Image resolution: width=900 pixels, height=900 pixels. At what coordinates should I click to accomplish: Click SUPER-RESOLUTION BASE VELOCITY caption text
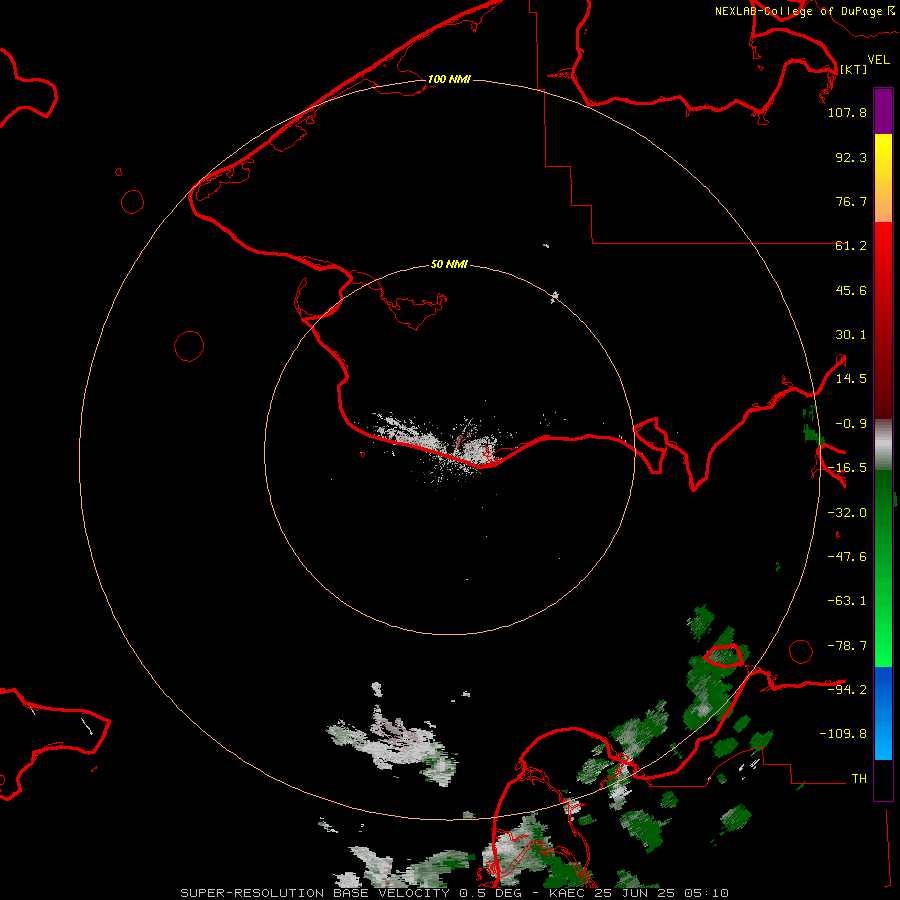pos(315,893)
